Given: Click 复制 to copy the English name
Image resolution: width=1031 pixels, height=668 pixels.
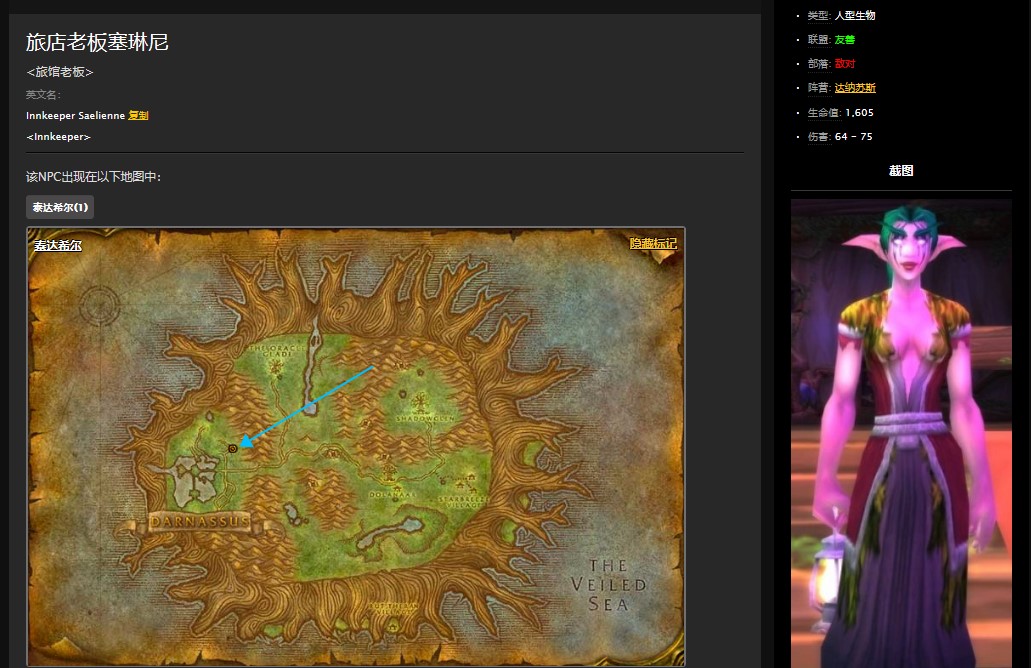Looking at the screenshot, I should point(138,116).
